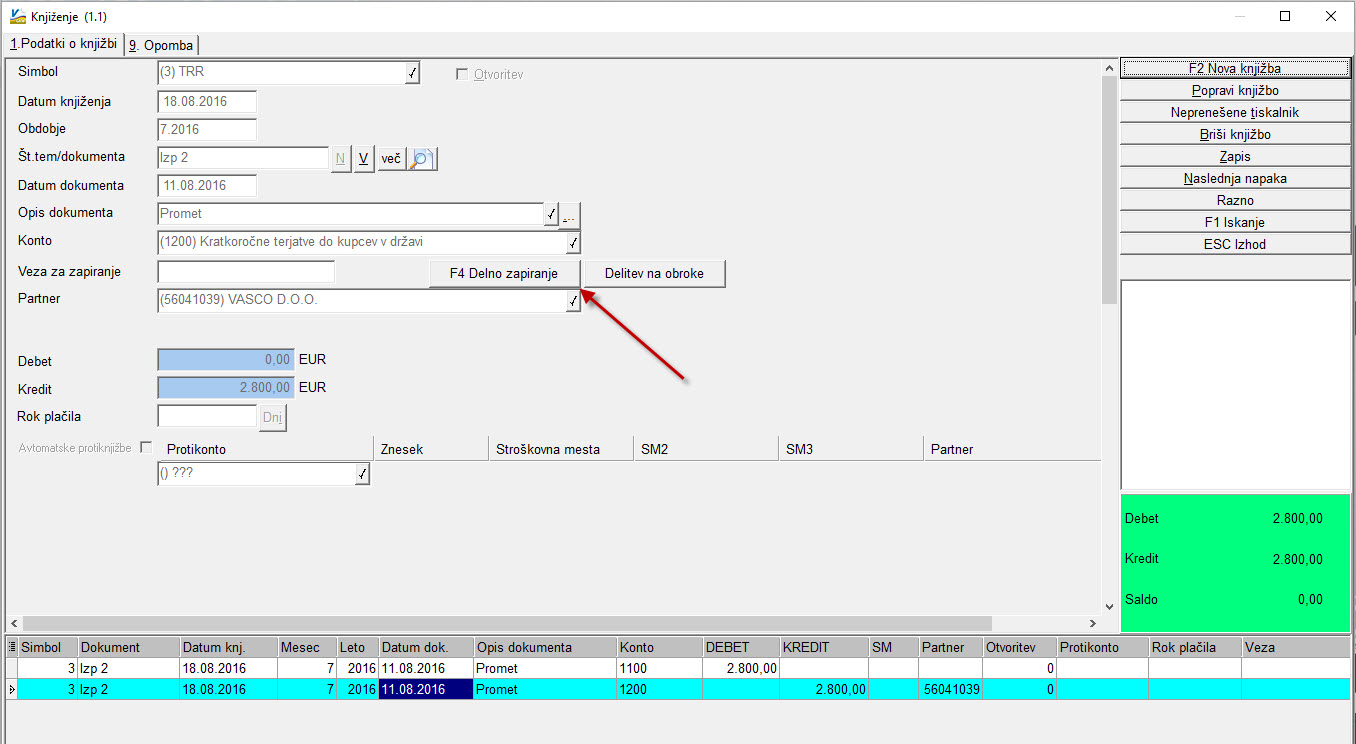Expand the Partner dropdown

tap(573, 300)
